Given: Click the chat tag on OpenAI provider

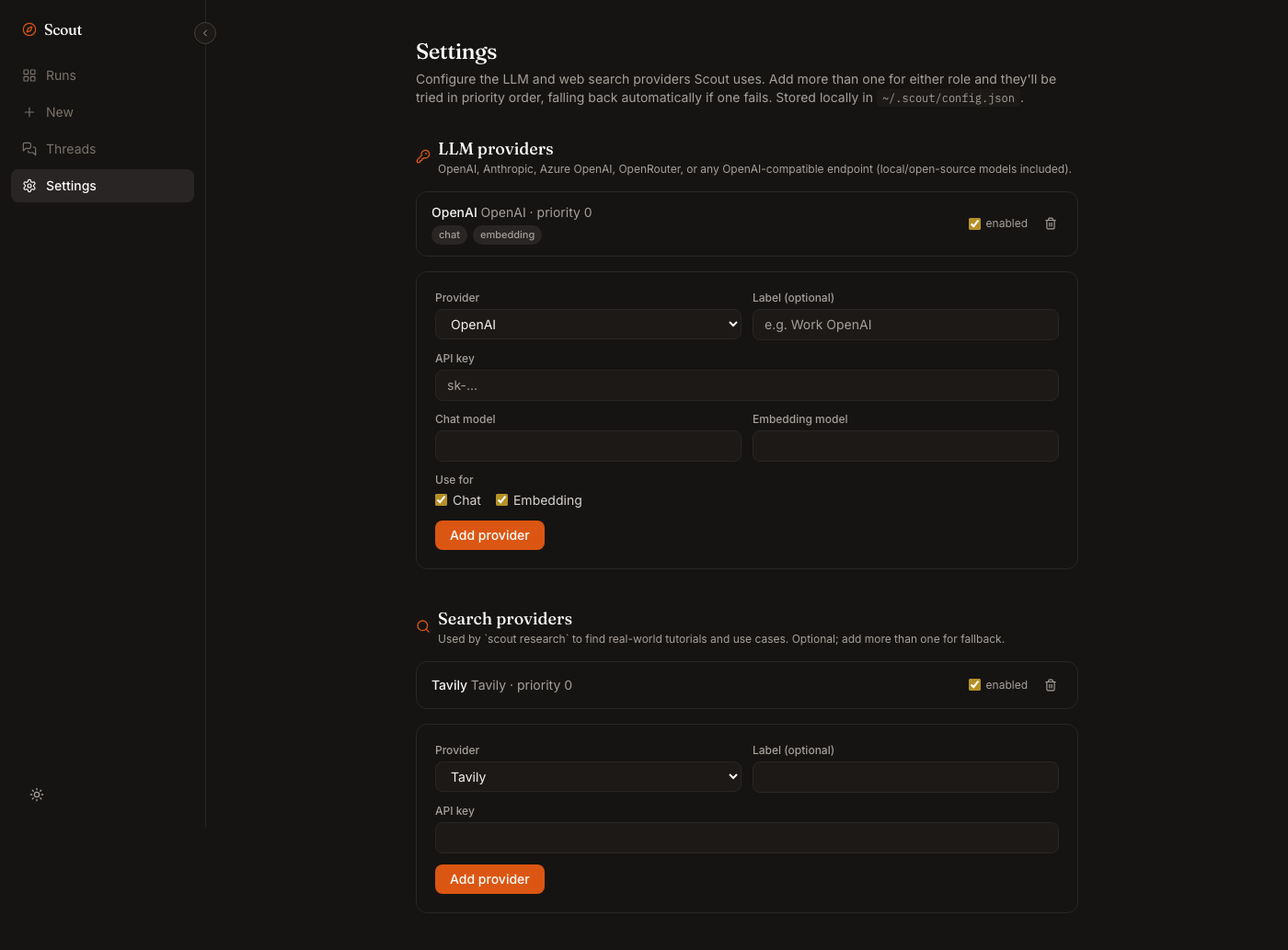Looking at the screenshot, I should click(449, 235).
